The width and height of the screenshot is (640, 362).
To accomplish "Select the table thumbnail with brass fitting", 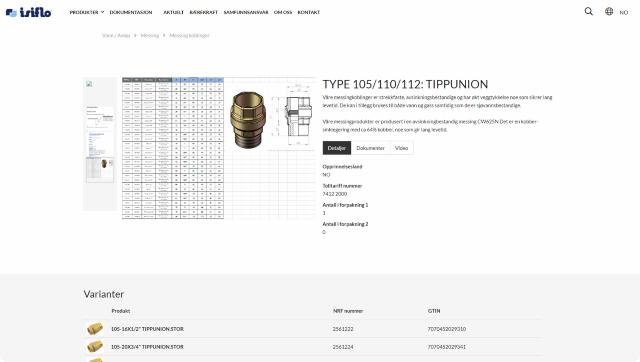I will (100, 170).
